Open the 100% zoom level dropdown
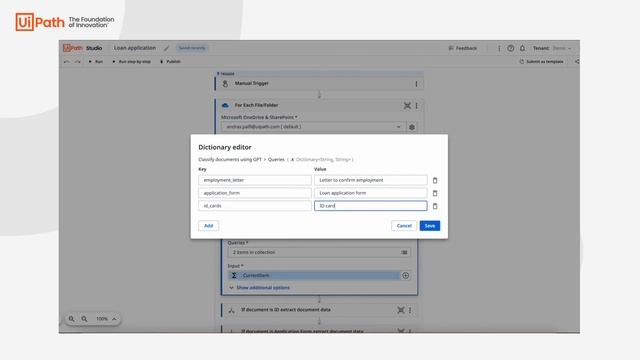The width and height of the screenshot is (640, 360). coord(106,319)
